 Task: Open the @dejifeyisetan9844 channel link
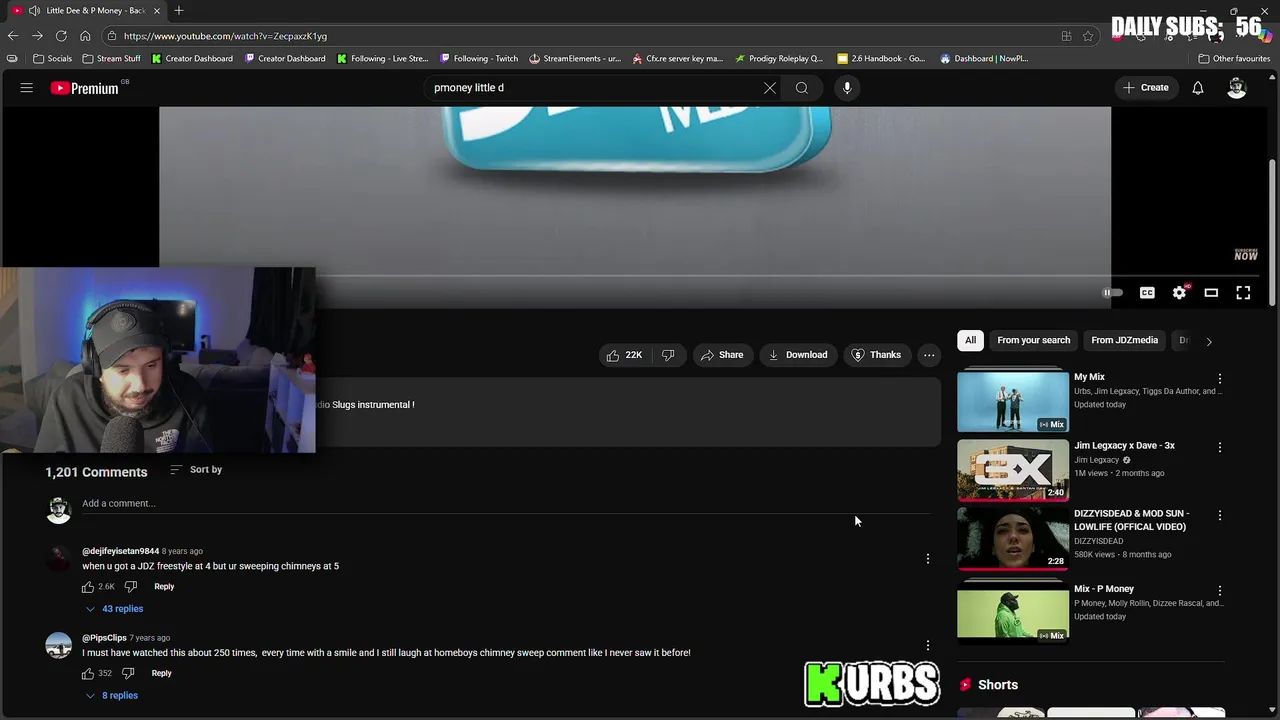[x=120, y=551]
